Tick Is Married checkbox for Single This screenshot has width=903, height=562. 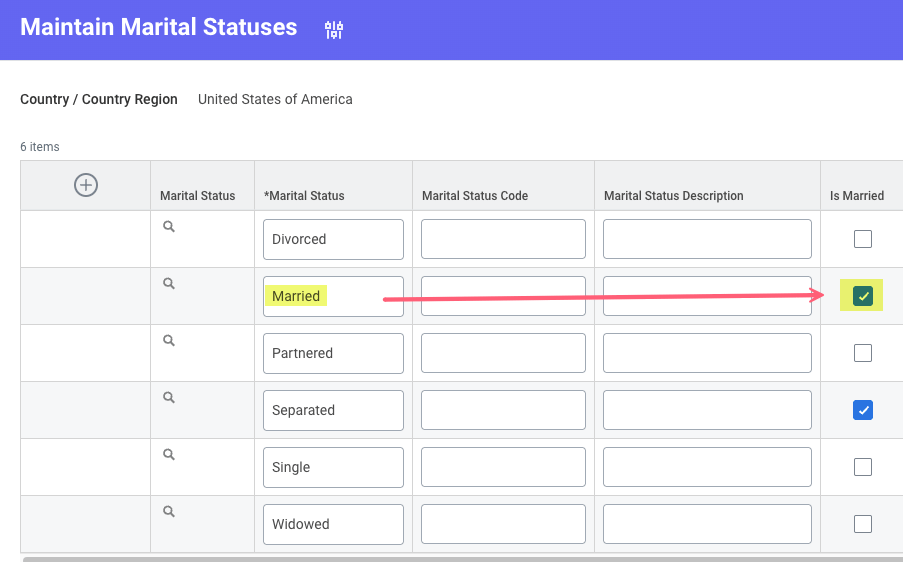[863, 467]
